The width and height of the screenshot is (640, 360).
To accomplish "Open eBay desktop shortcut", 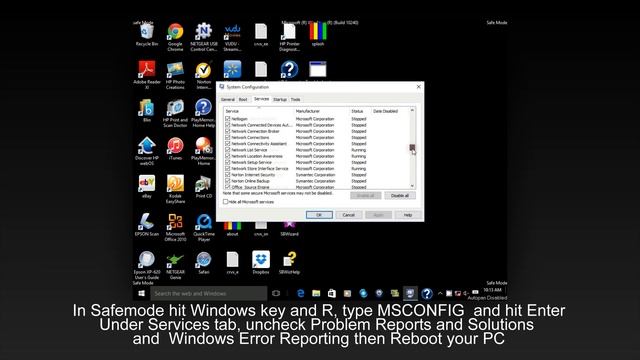I will [x=147, y=187].
